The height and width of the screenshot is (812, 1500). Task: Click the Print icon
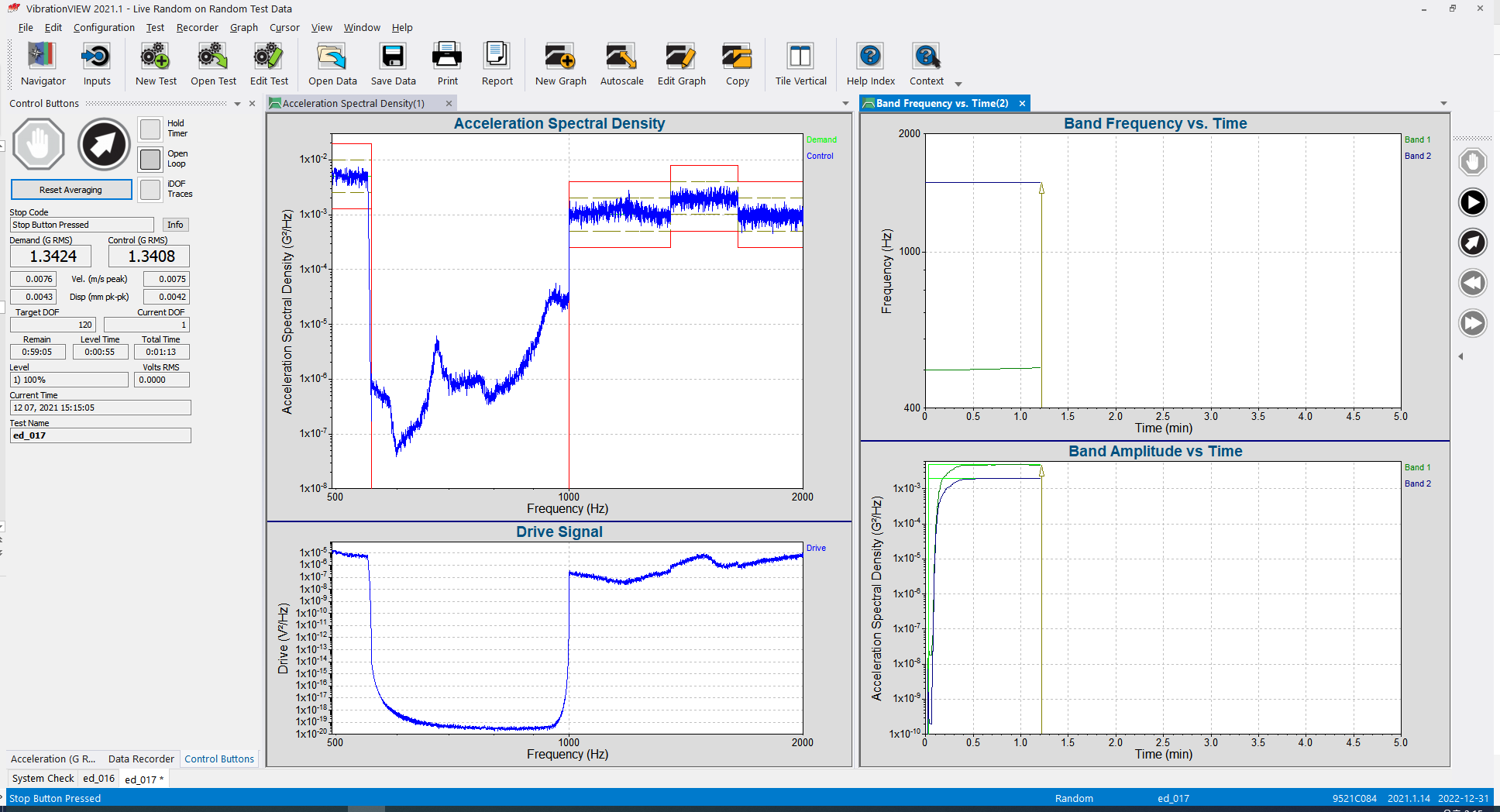447,64
